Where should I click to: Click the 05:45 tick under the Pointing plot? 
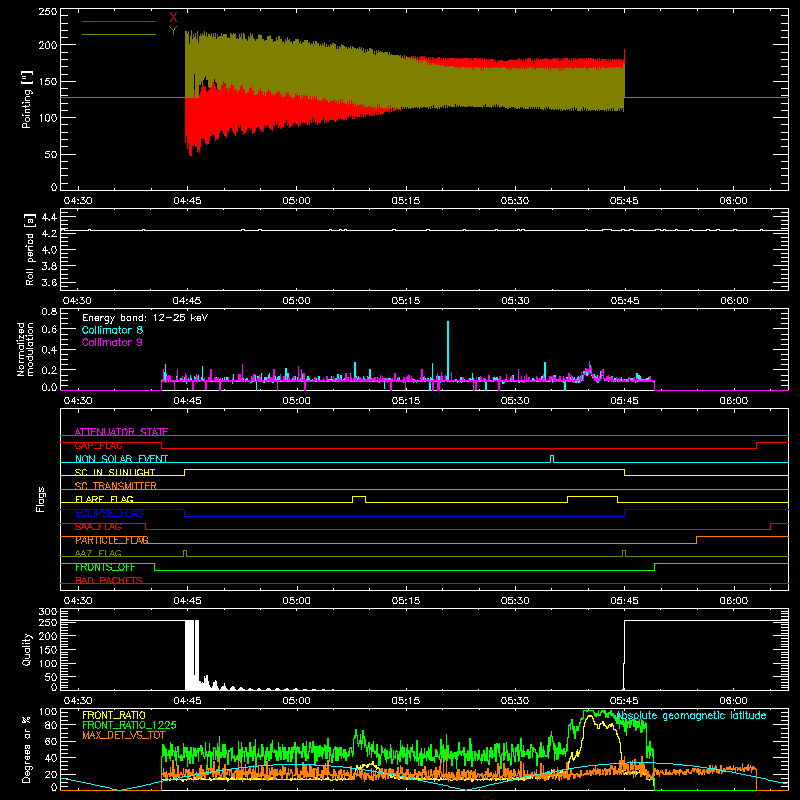pos(624,201)
